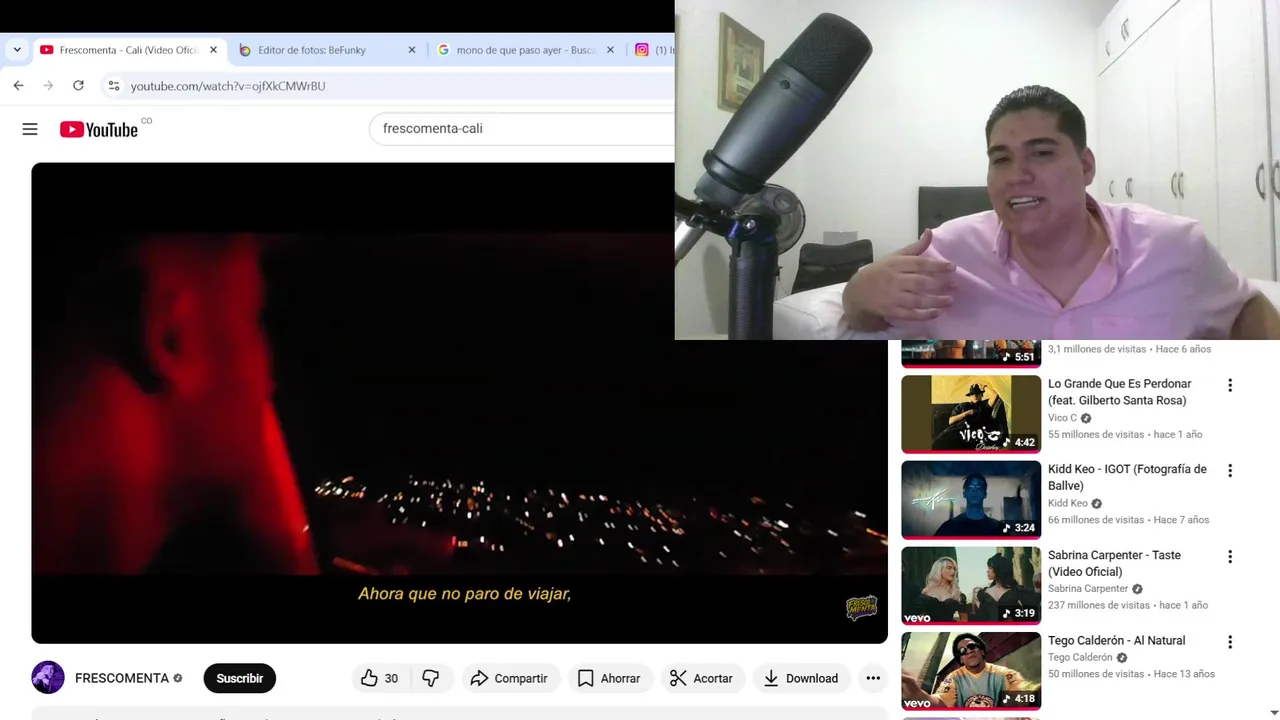Image resolution: width=1280 pixels, height=720 pixels.
Task: Click the Download button
Action: click(801, 678)
